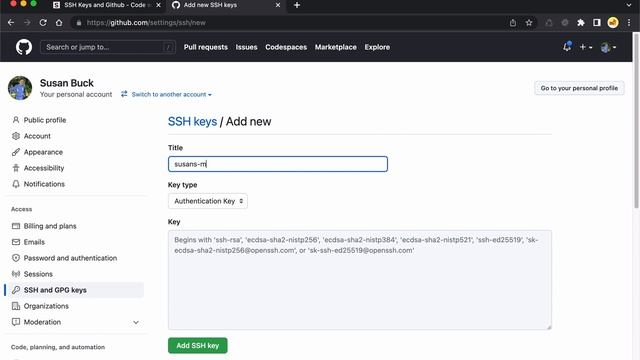640x360 pixels.
Task: Open the browser extensions puzzle icon
Action: coord(581,22)
